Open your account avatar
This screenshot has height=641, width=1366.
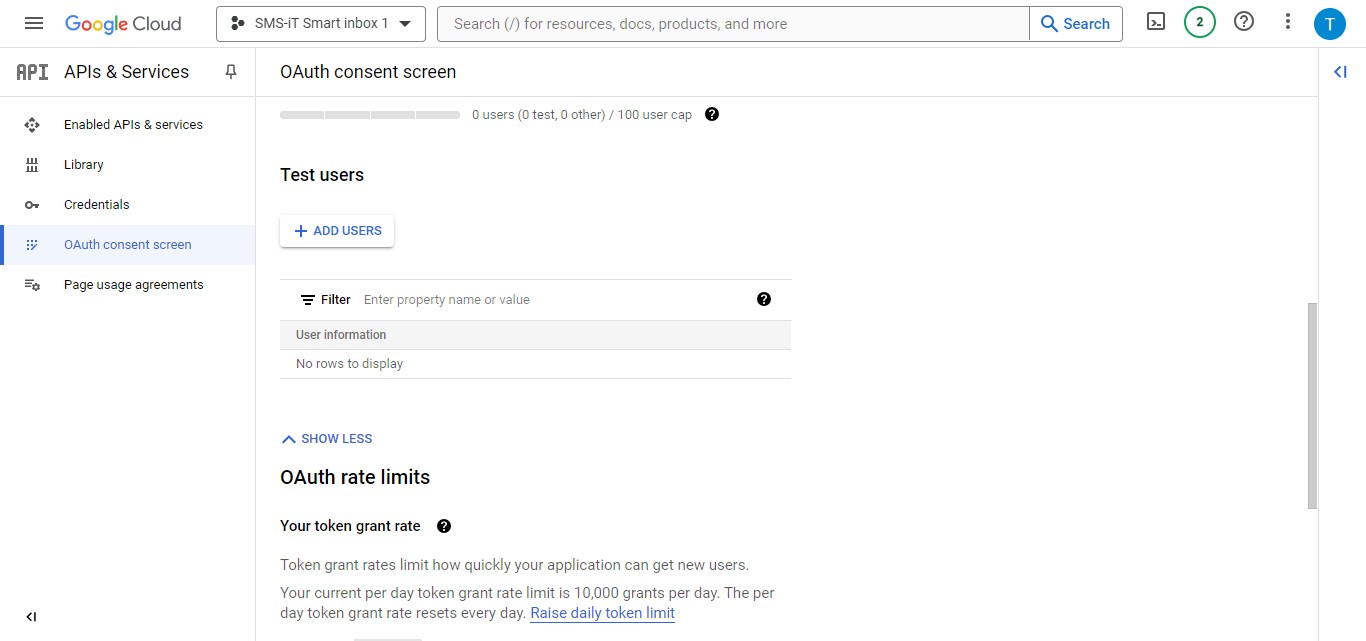click(1330, 22)
